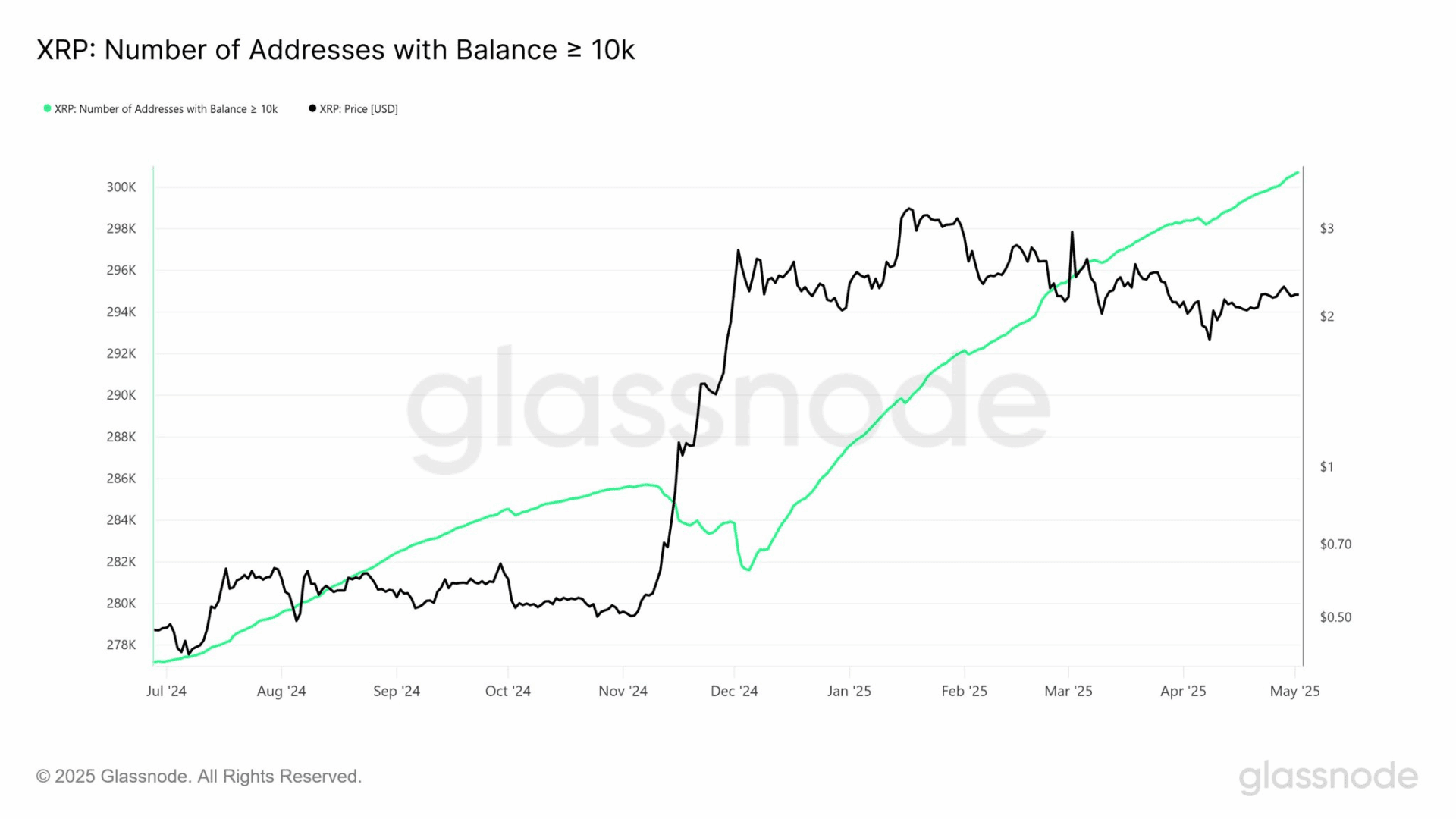Click the Glassnode copyright notice
Screen dimensions: 1456x819
point(199,777)
